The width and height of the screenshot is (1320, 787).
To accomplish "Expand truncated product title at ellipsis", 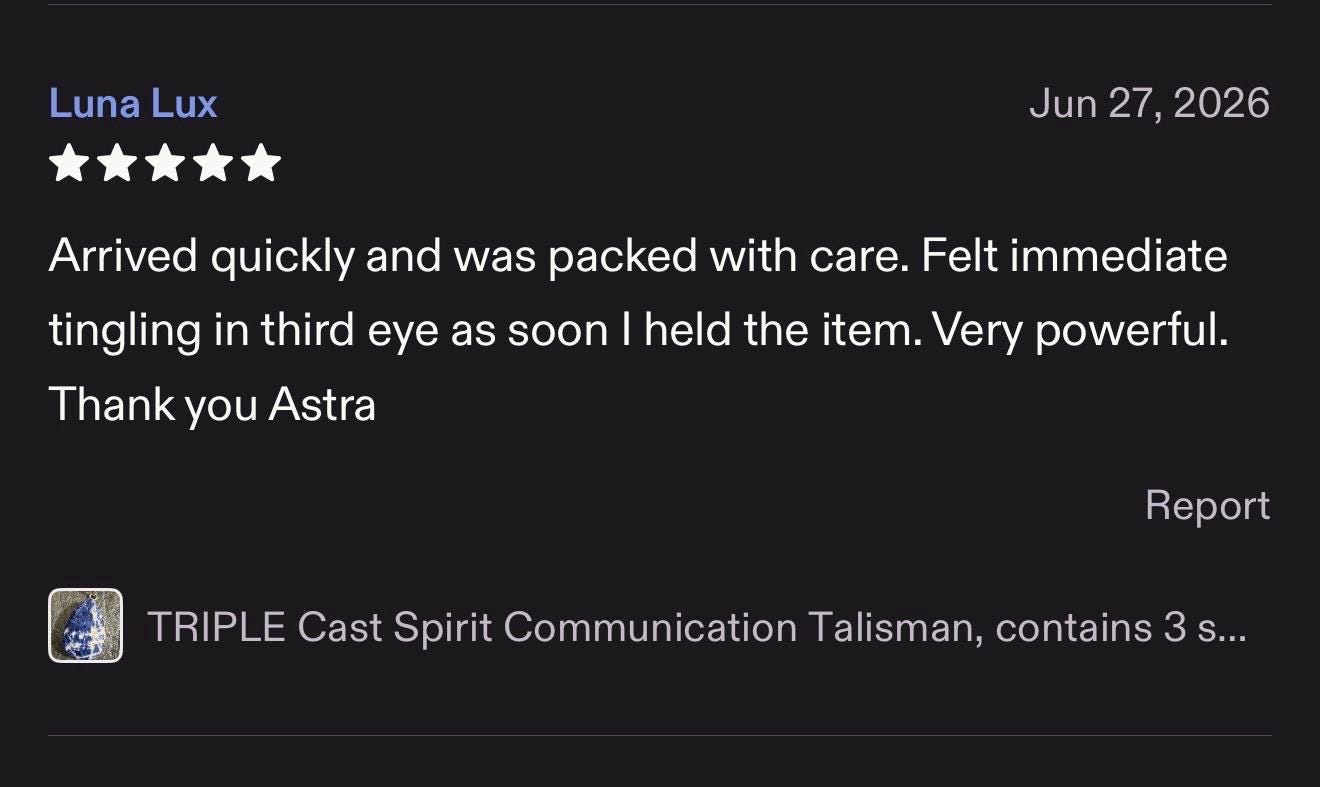I will click(x=1233, y=627).
